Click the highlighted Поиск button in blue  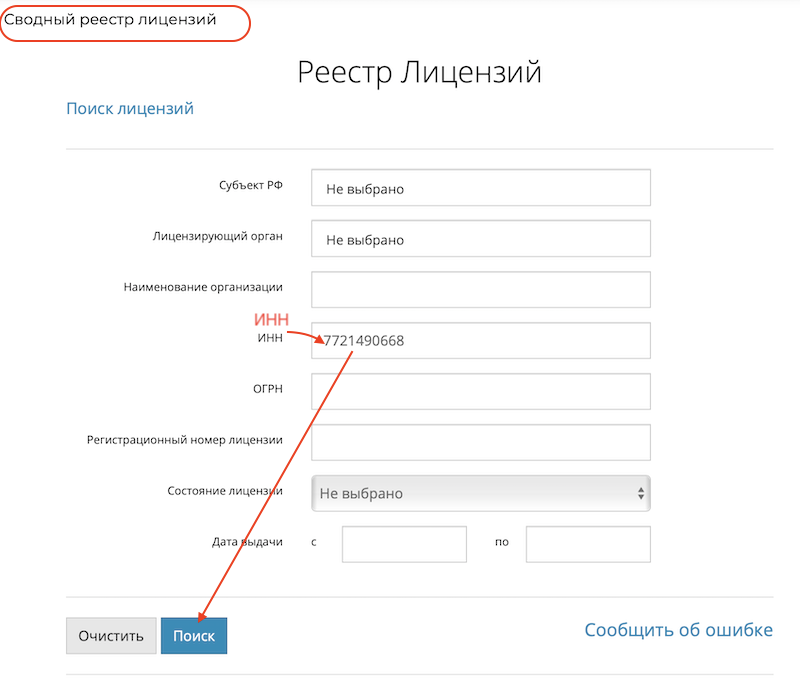click(x=193, y=635)
